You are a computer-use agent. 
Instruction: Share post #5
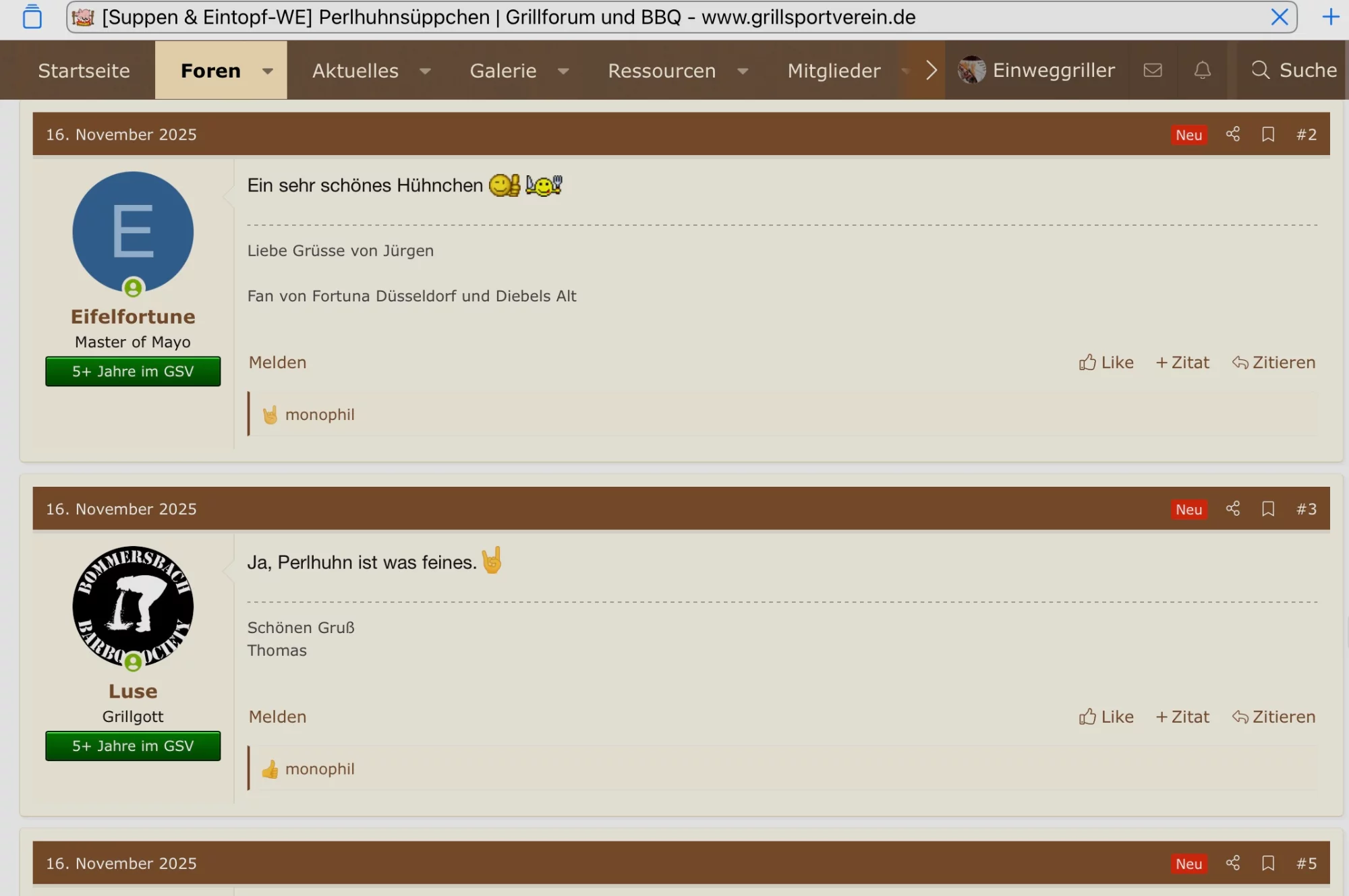pos(1233,863)
